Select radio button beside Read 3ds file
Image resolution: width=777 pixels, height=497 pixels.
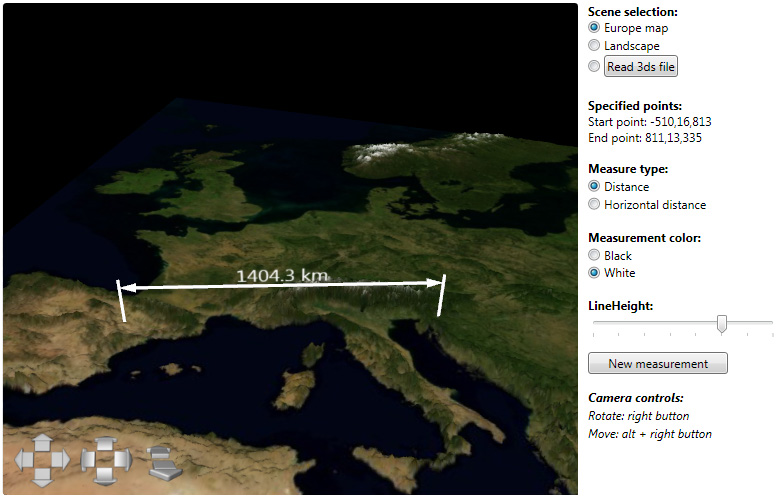tap(594, 66)
